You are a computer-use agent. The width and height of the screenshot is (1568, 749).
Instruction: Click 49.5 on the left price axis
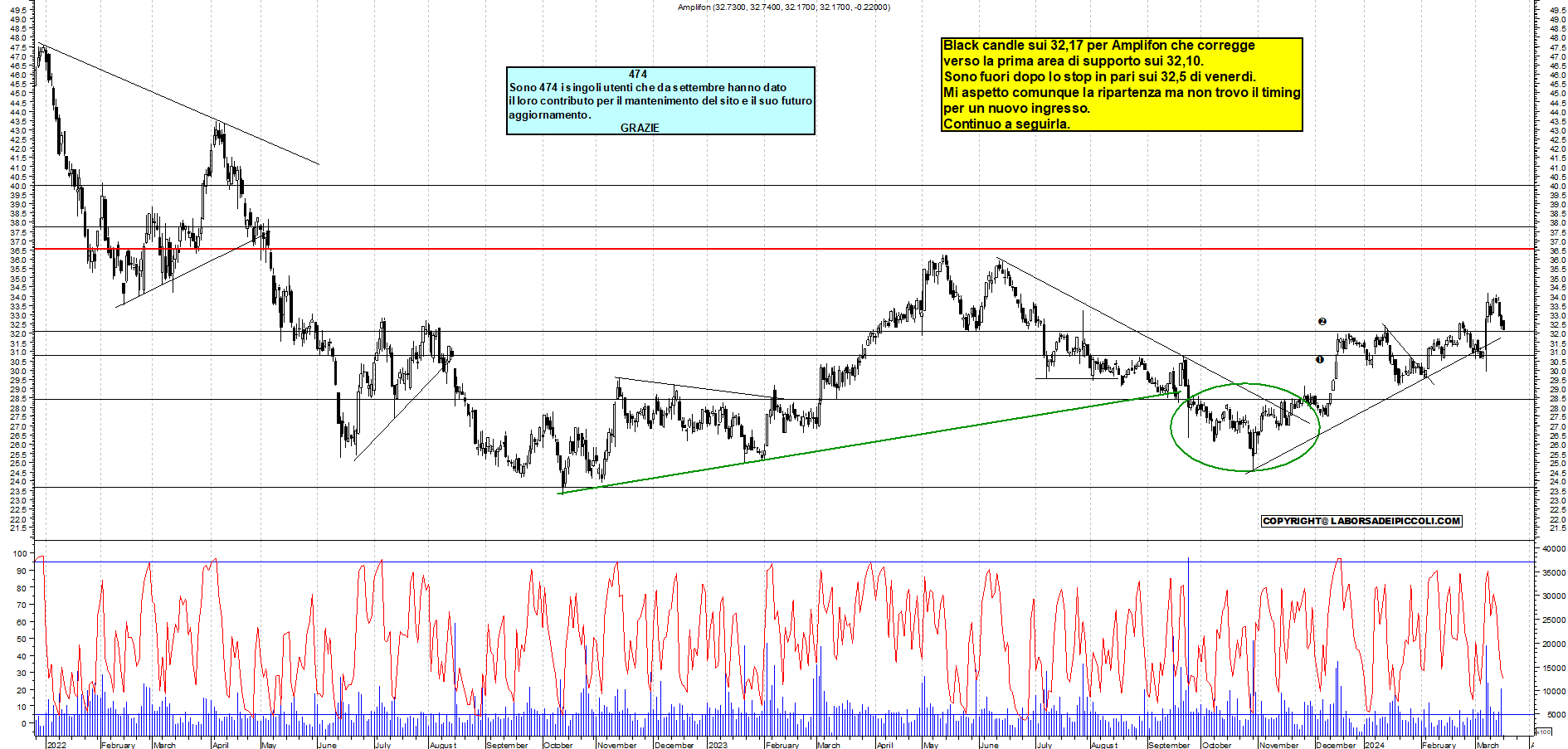coord(20,10)
